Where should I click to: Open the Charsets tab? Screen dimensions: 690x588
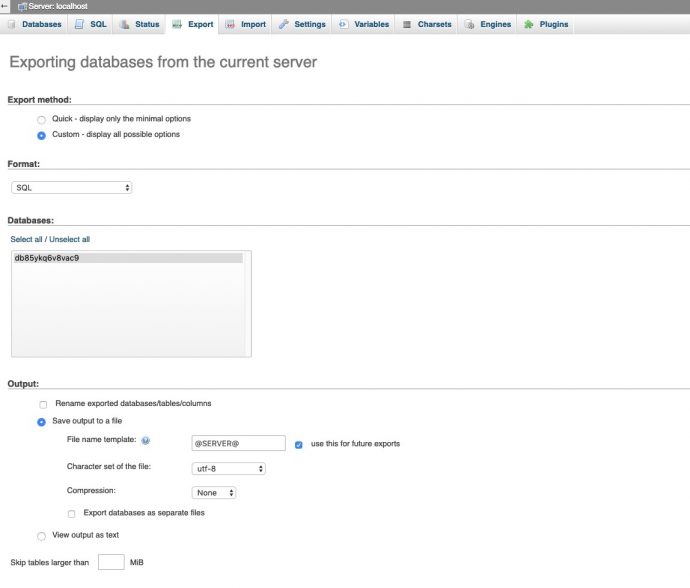[427, 24]
